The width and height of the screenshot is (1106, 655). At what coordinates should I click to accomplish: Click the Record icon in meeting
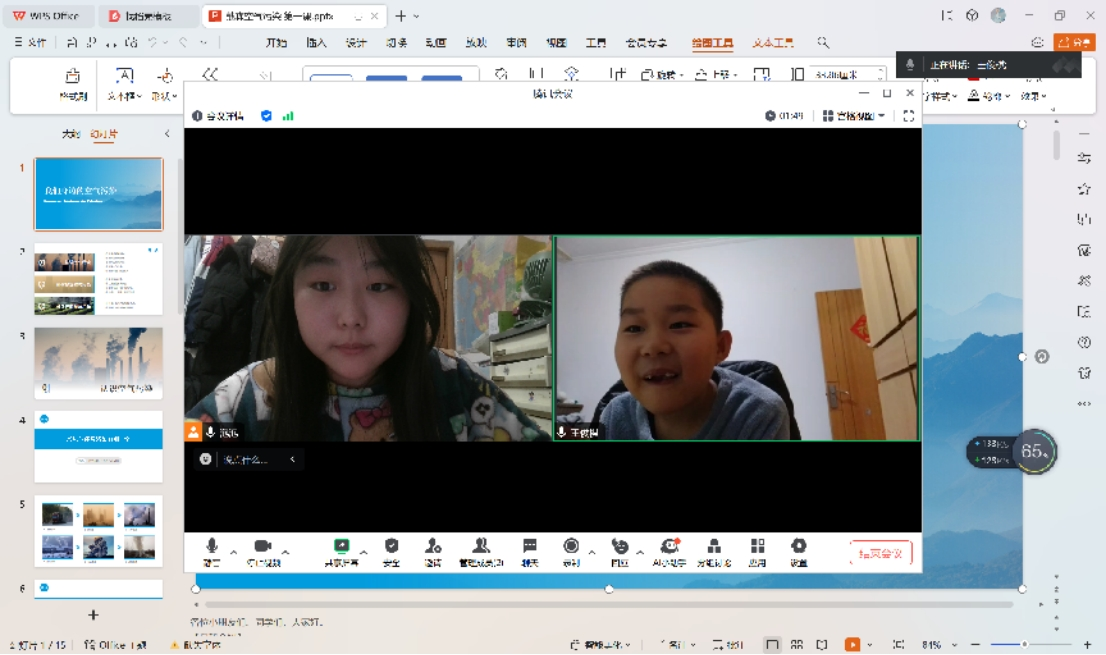(571, 547)
